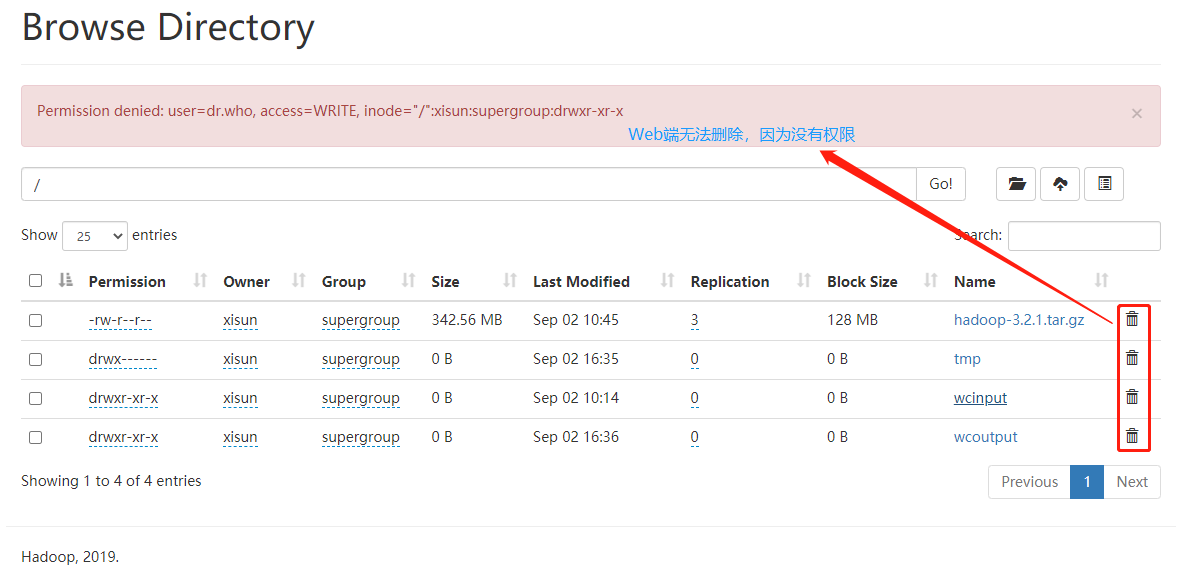Image resolution: width=1186 pixels, height=575 pixels.
Task: Open the wcinput directory link
Action: pos(980,398)
